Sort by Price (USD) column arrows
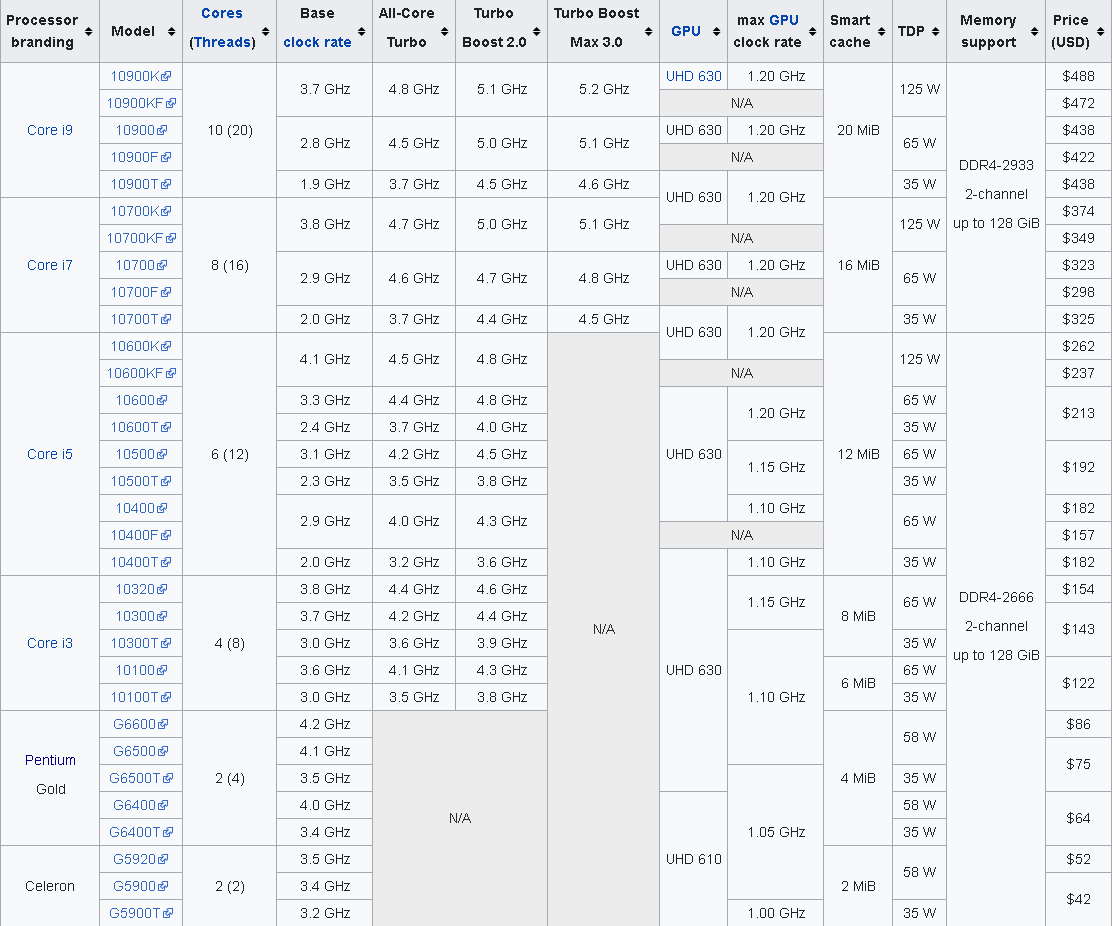The height and width of the screenshot is (926, 1113). click(1100, 31)
